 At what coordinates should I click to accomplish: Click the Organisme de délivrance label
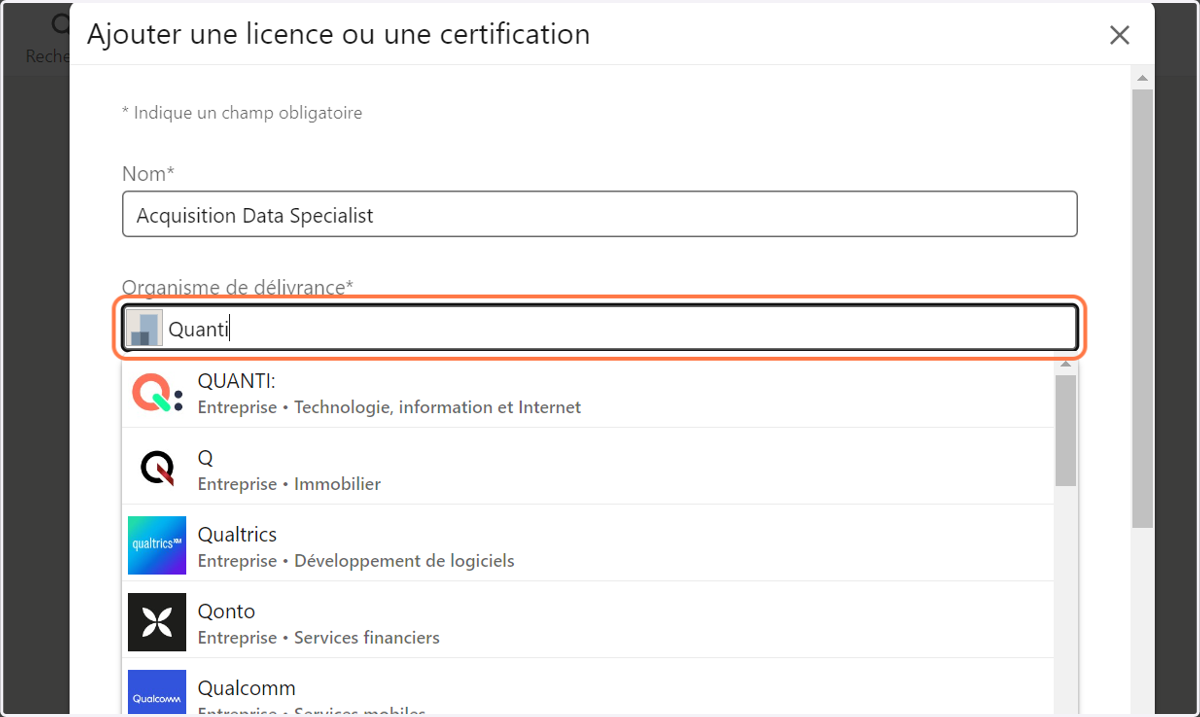click(237, 288)
